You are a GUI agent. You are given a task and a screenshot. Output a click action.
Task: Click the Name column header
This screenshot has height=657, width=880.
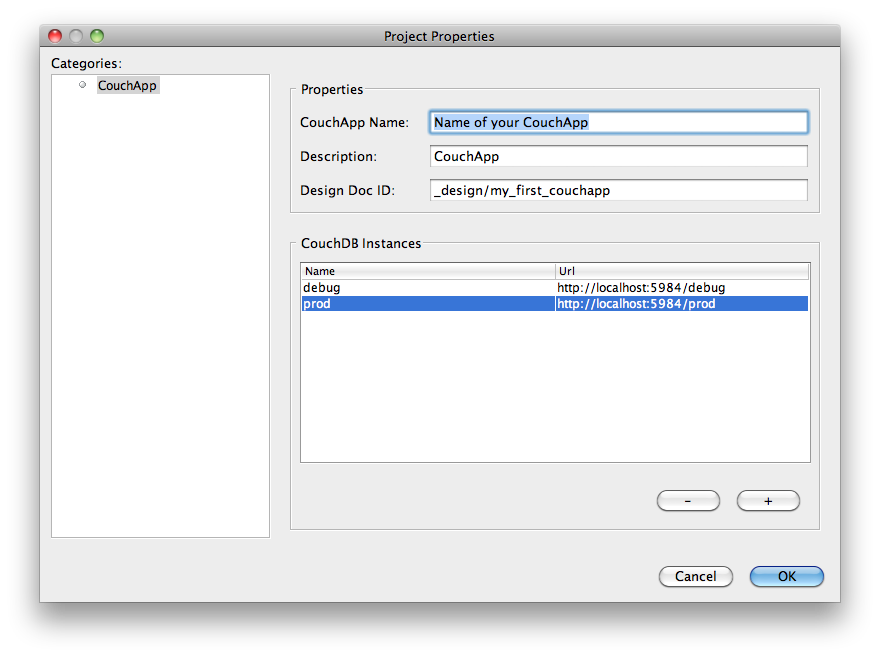click(428, 271)
